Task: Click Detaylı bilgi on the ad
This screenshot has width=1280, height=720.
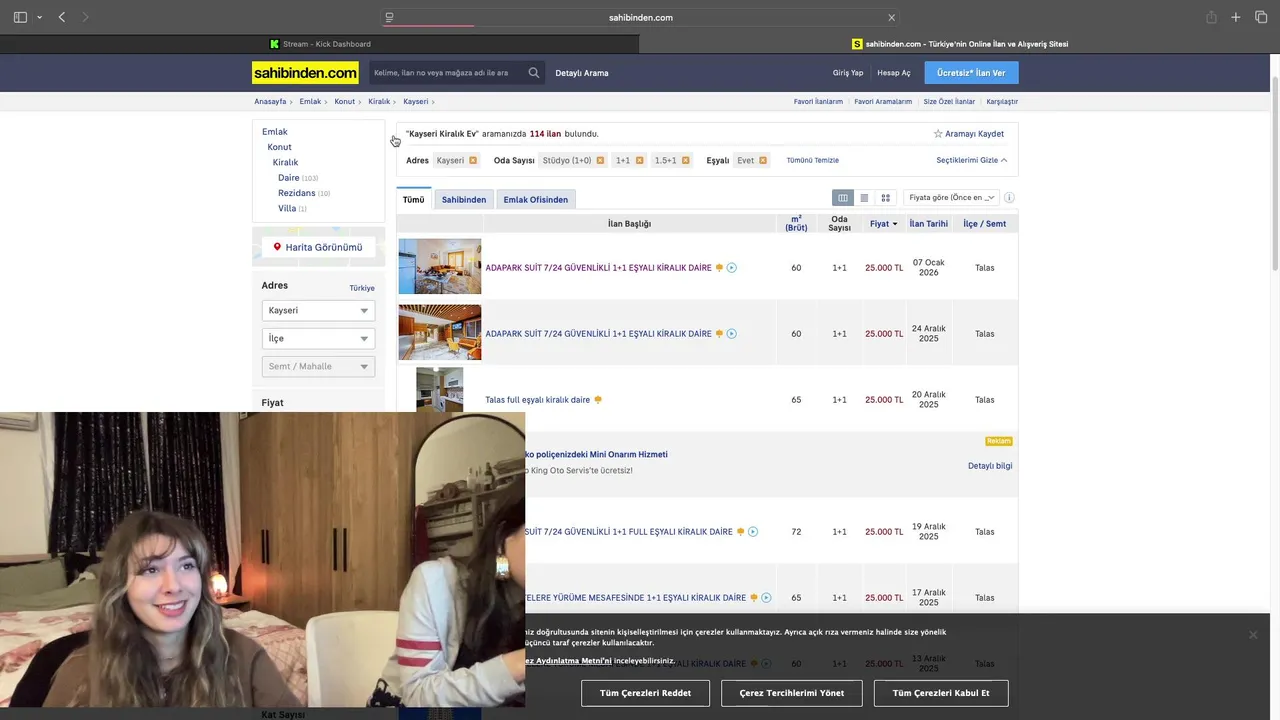Action: tap(990, 466)
